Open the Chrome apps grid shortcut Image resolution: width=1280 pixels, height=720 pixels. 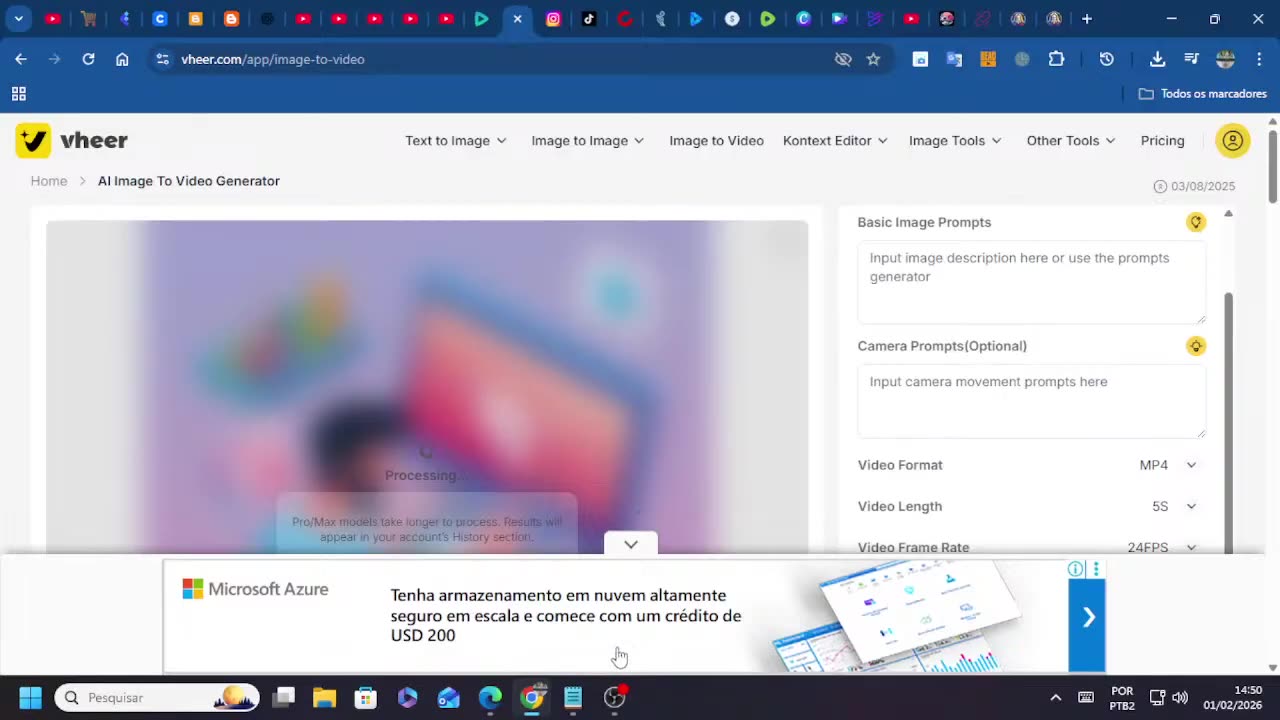pos(18,94)
